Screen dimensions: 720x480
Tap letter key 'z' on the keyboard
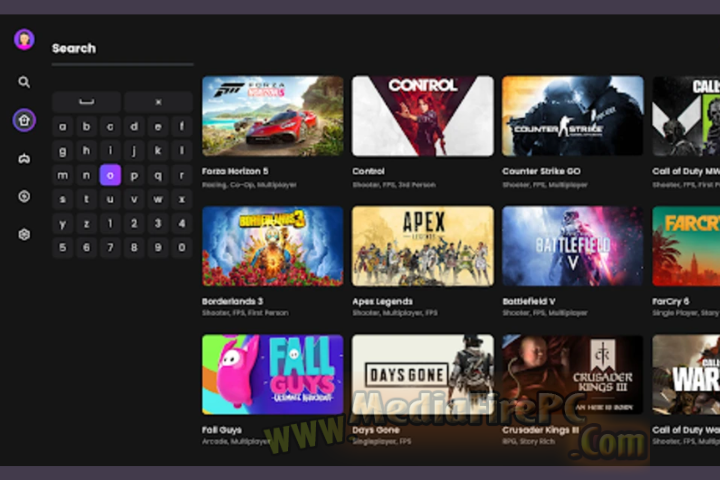pos(86,224)
